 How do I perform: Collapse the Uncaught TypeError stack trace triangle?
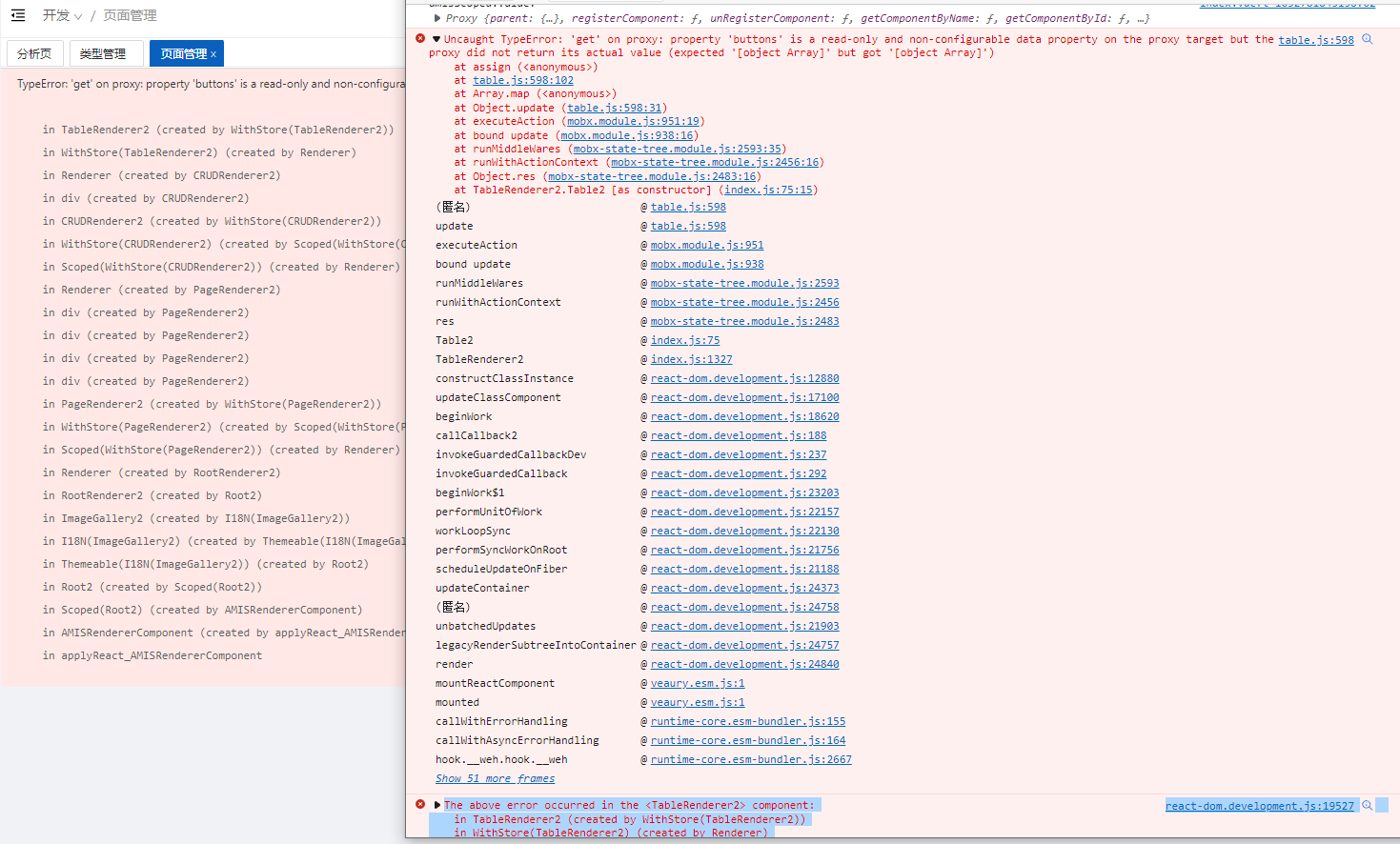436,39
